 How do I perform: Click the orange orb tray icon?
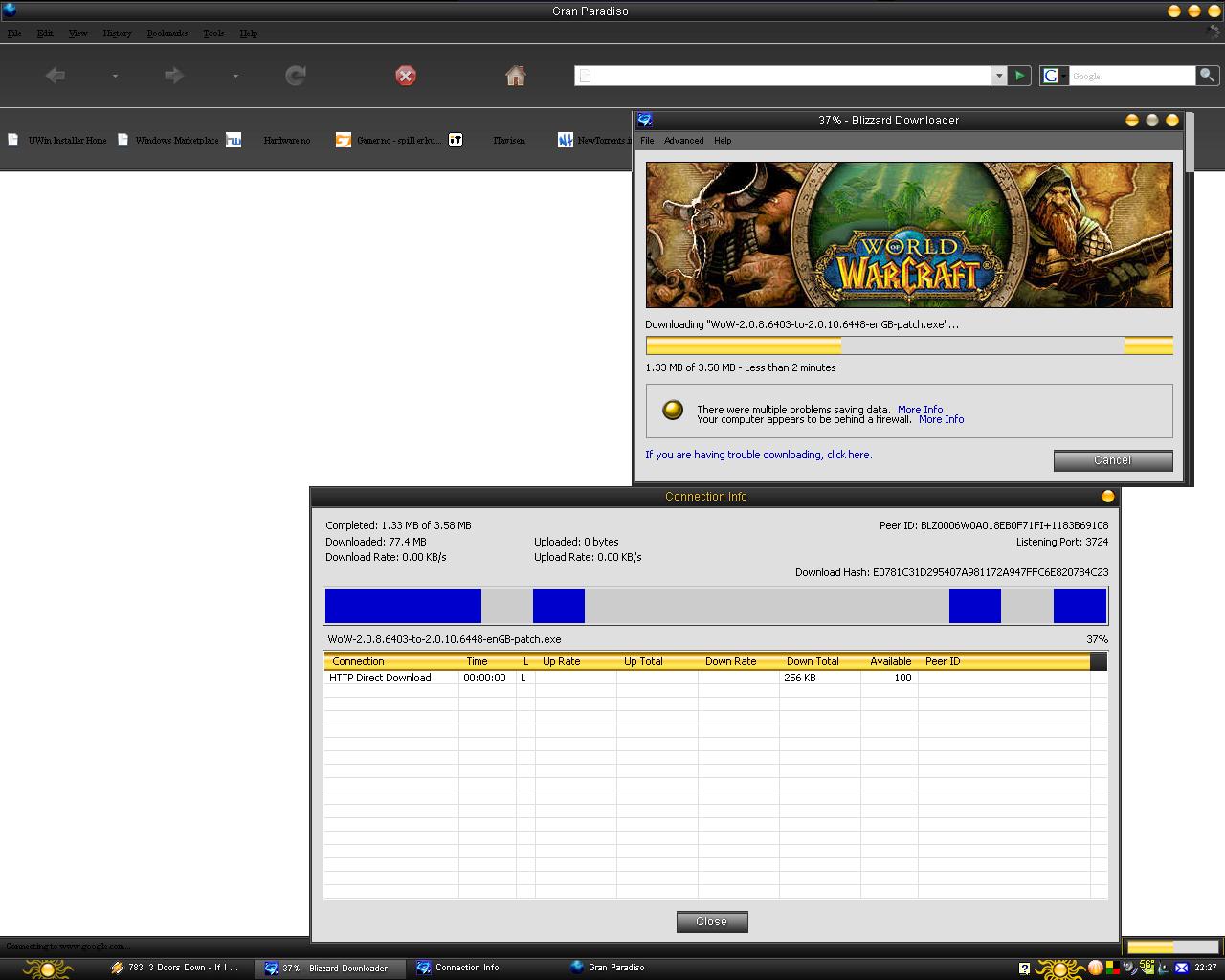coord(1096,968)
